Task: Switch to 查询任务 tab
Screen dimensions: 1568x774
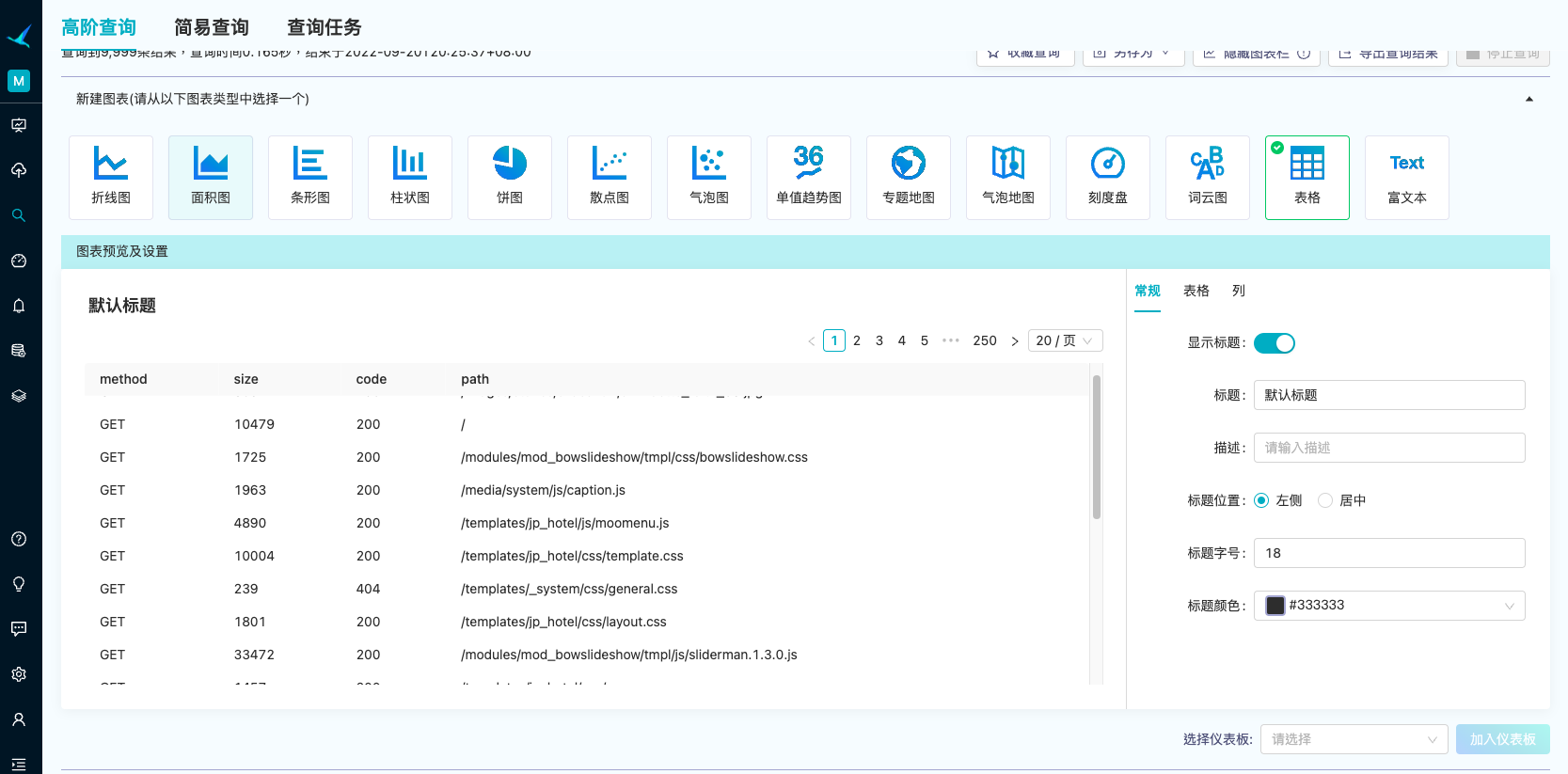Action: click(x=325, y=27)
